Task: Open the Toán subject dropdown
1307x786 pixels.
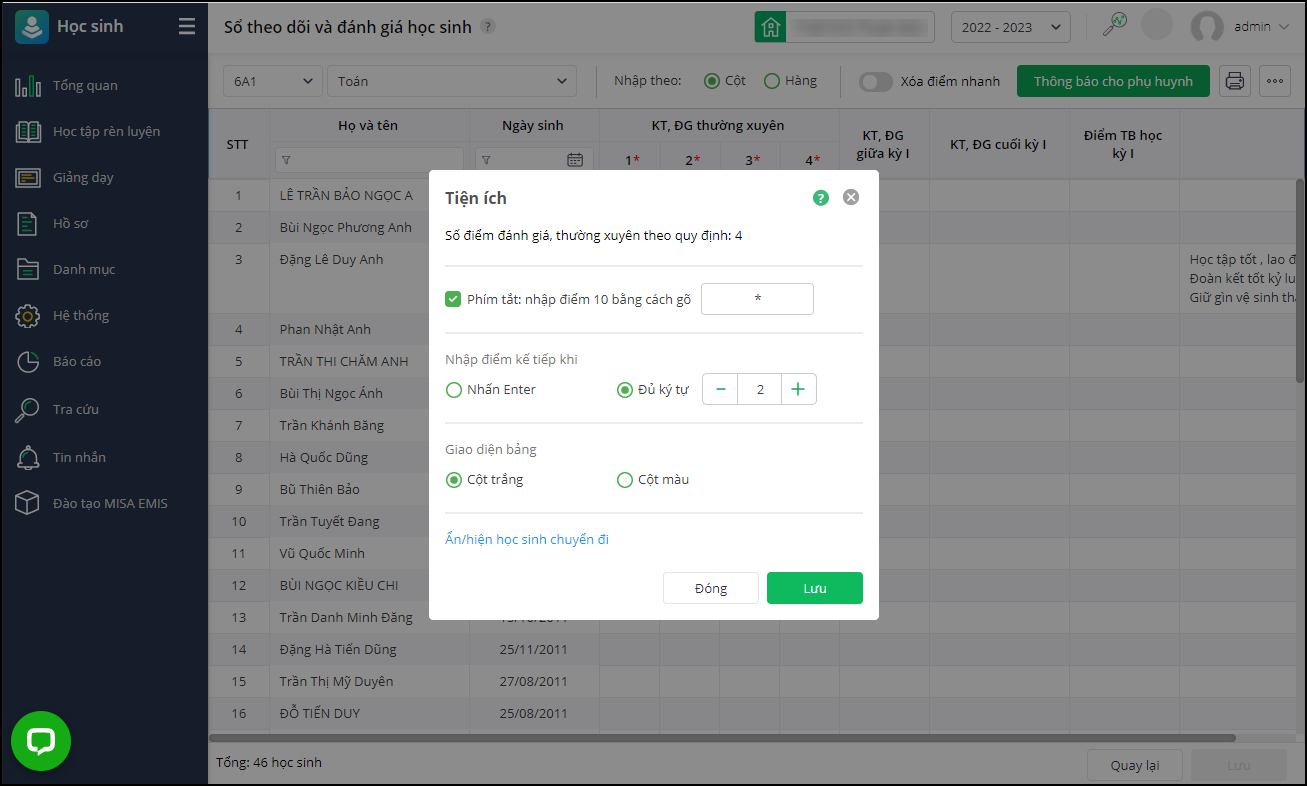Action: coord(452,81)
